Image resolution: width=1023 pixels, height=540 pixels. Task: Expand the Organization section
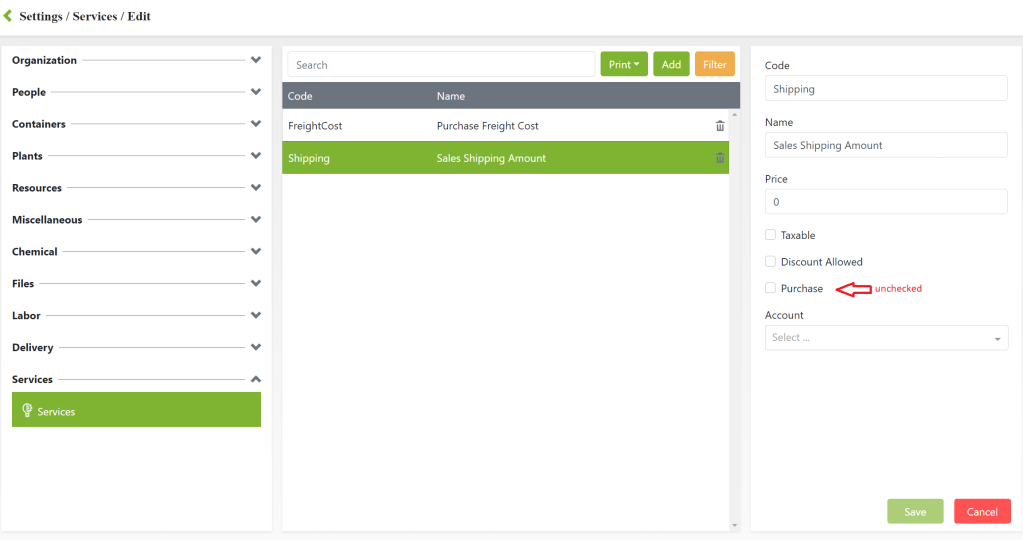click(x=256, y=60)
